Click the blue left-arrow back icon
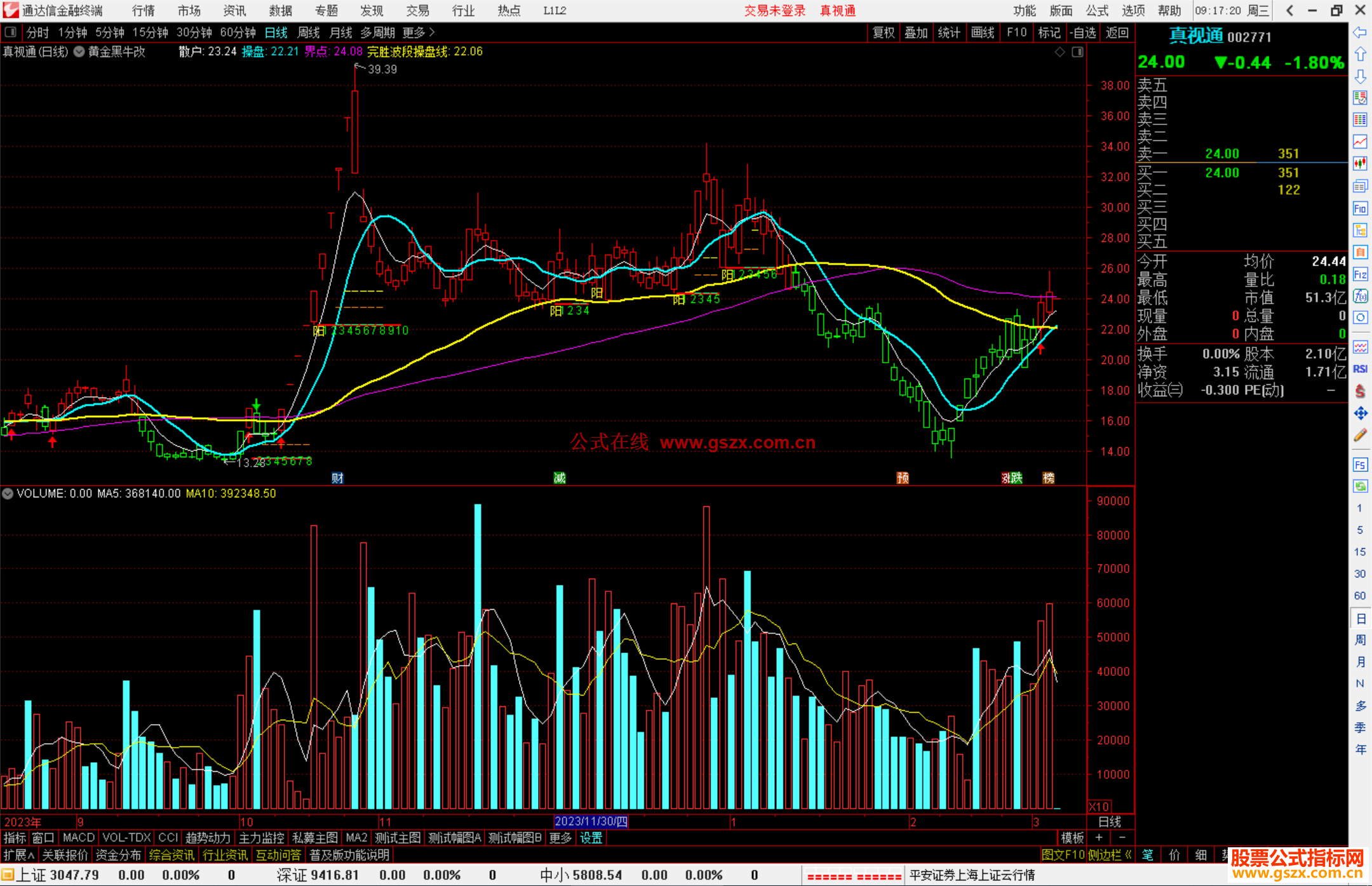1372x886 pixels. click(x=1360, y=32)
